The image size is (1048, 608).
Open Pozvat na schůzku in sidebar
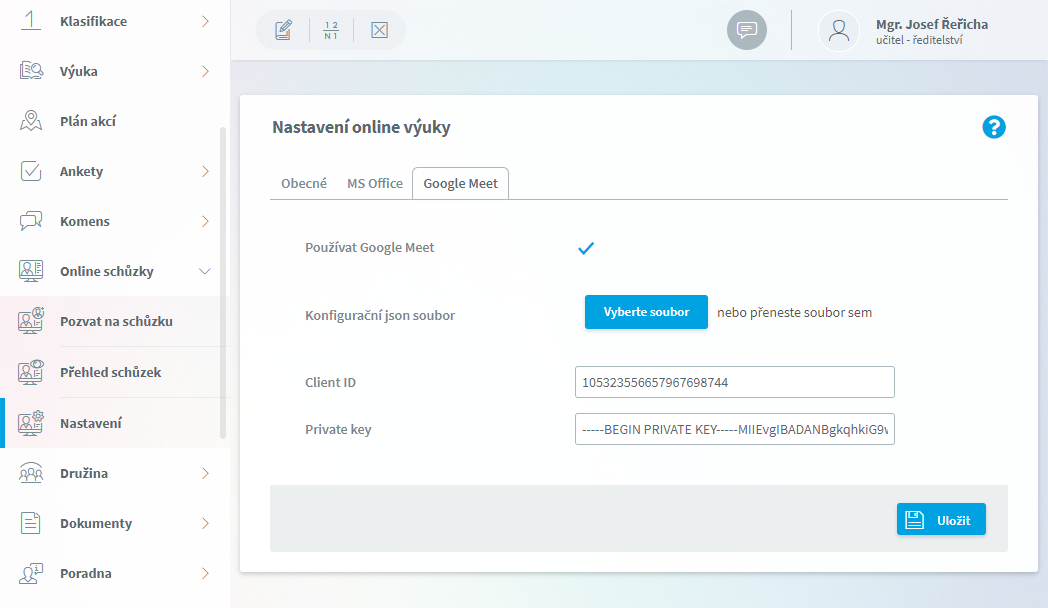pos(115,321)
